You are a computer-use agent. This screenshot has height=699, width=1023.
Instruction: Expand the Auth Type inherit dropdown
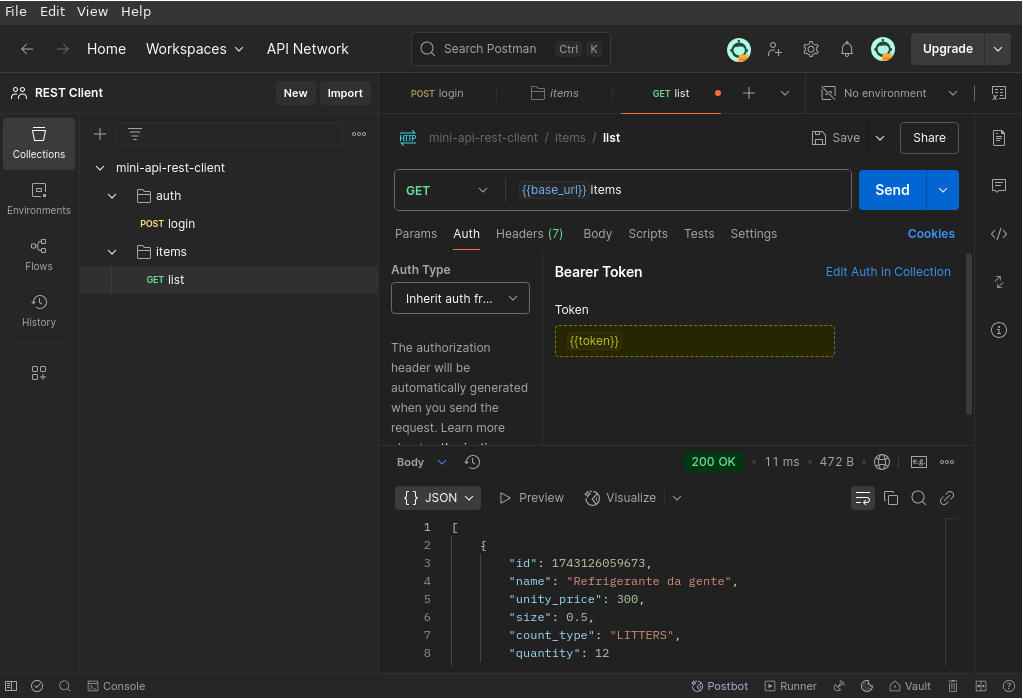coord(460,298)
